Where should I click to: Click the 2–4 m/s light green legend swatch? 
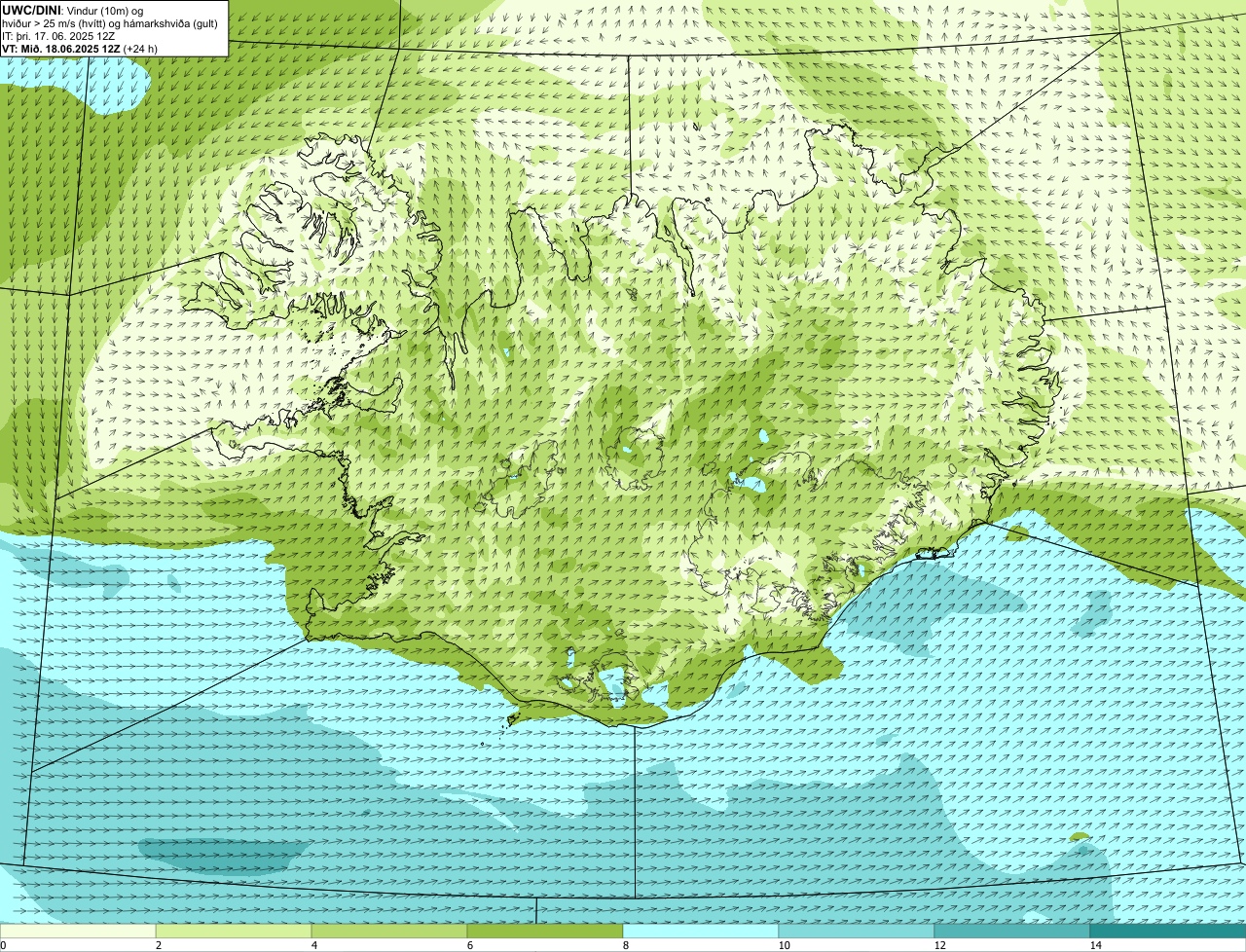point(234,931)
